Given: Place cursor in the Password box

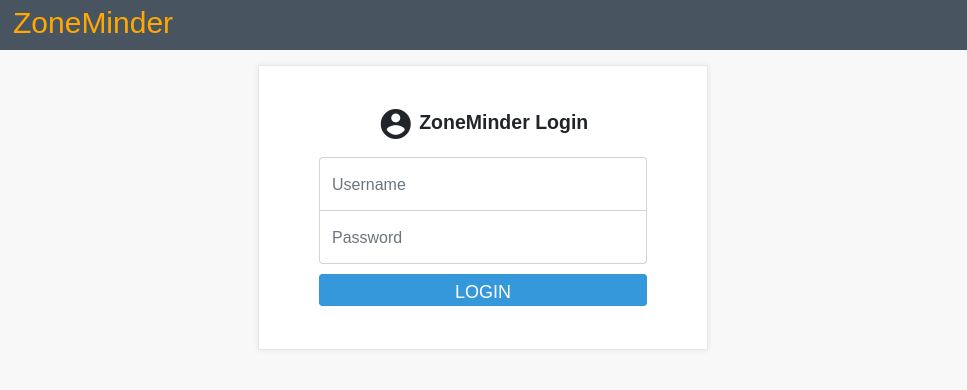Looking at the screenshot, I should [483, 237].
